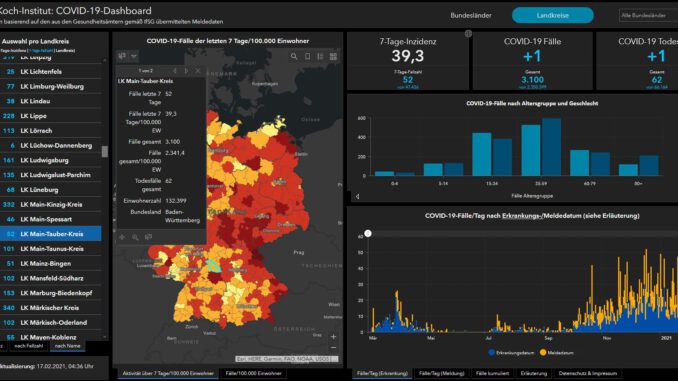
Task: Select LK Lippe in the list
Action: click(x=51, y=116)
